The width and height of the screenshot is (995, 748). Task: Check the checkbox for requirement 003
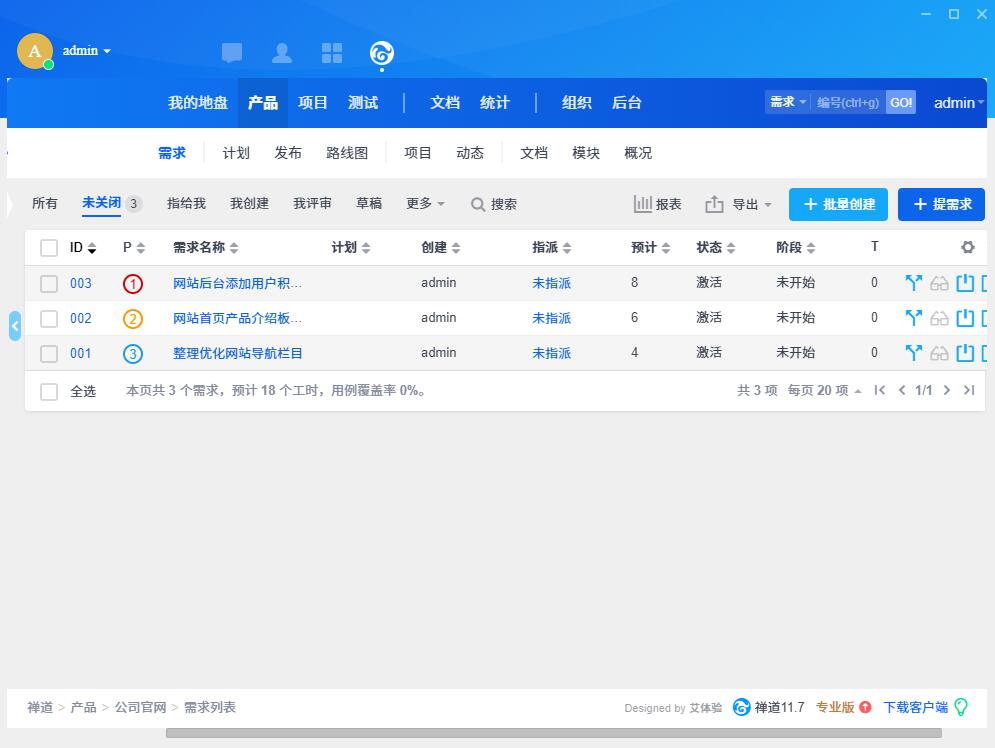(49, 284)
